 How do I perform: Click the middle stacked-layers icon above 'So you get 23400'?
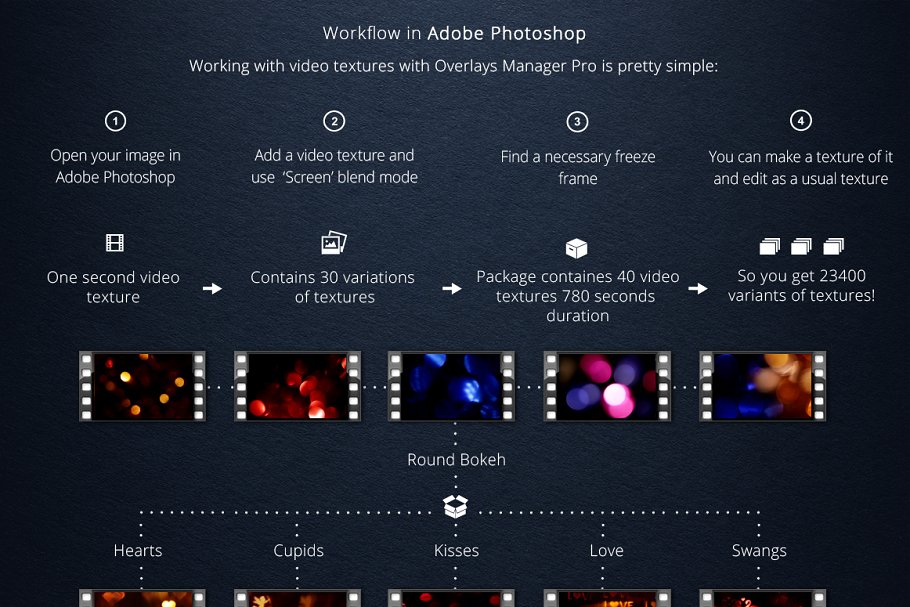pos(801,247)
